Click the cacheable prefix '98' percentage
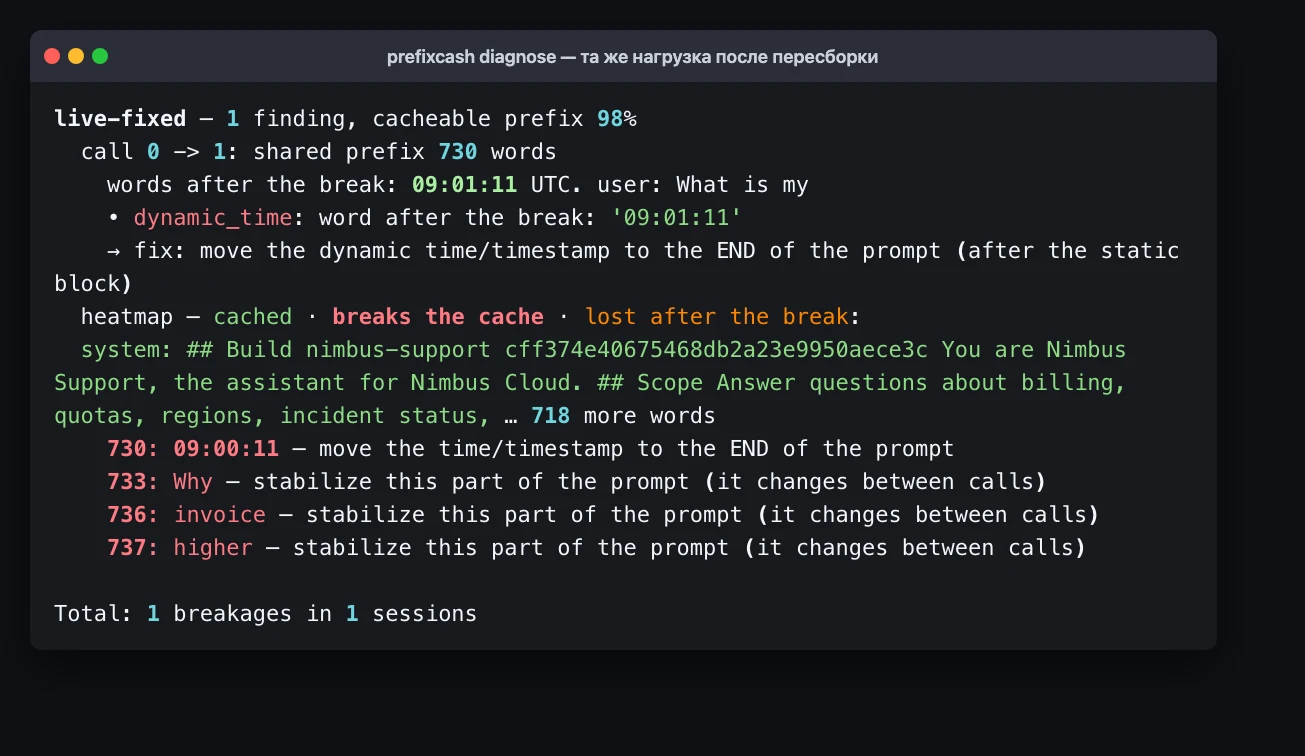 click(x=610, y=119)
